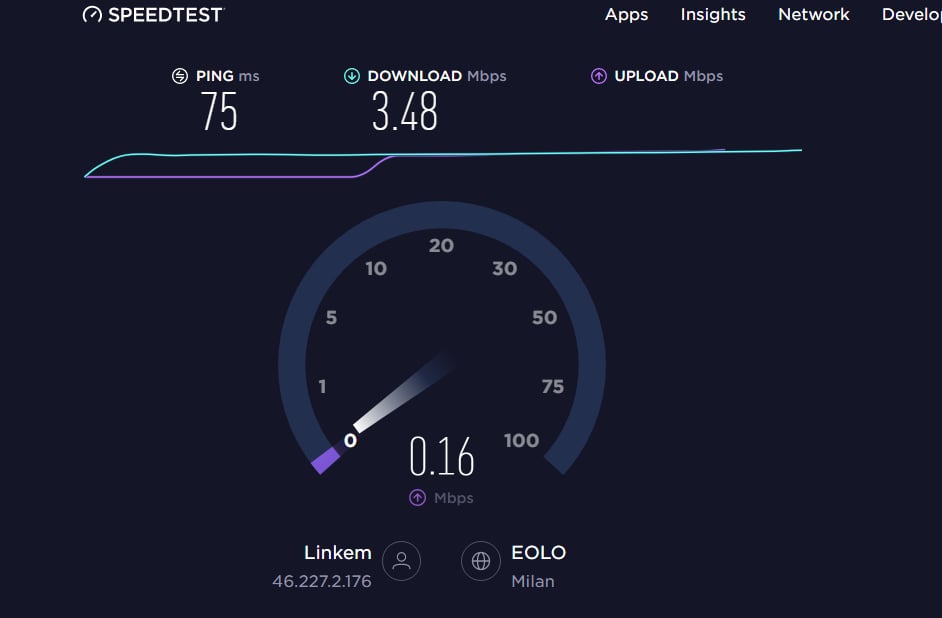
Task: Open the Developers menu item
Action: 911,14
